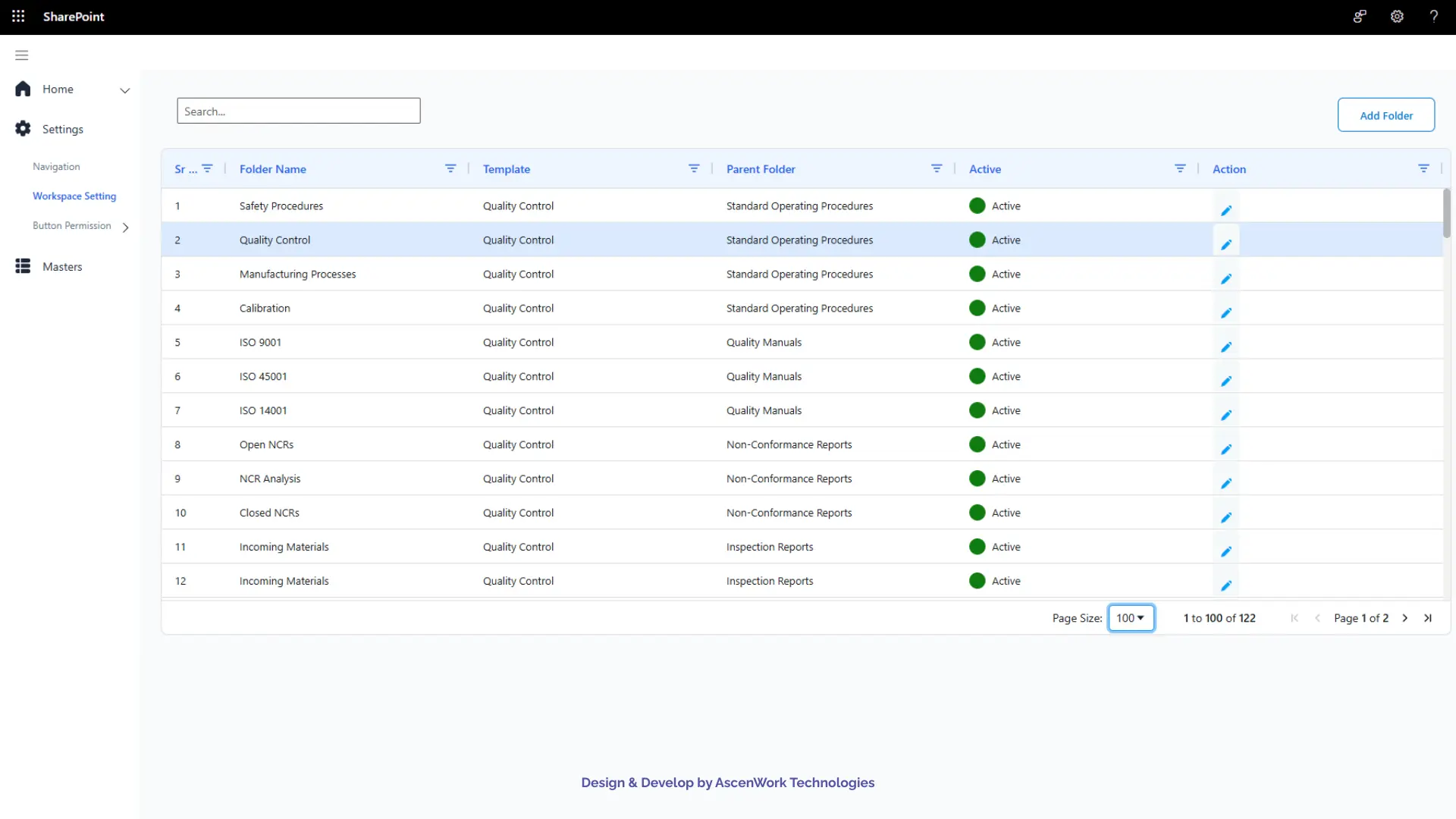Expand the Home menu chevron
The width and height of the screenshot is (1456, 819).
125,90
